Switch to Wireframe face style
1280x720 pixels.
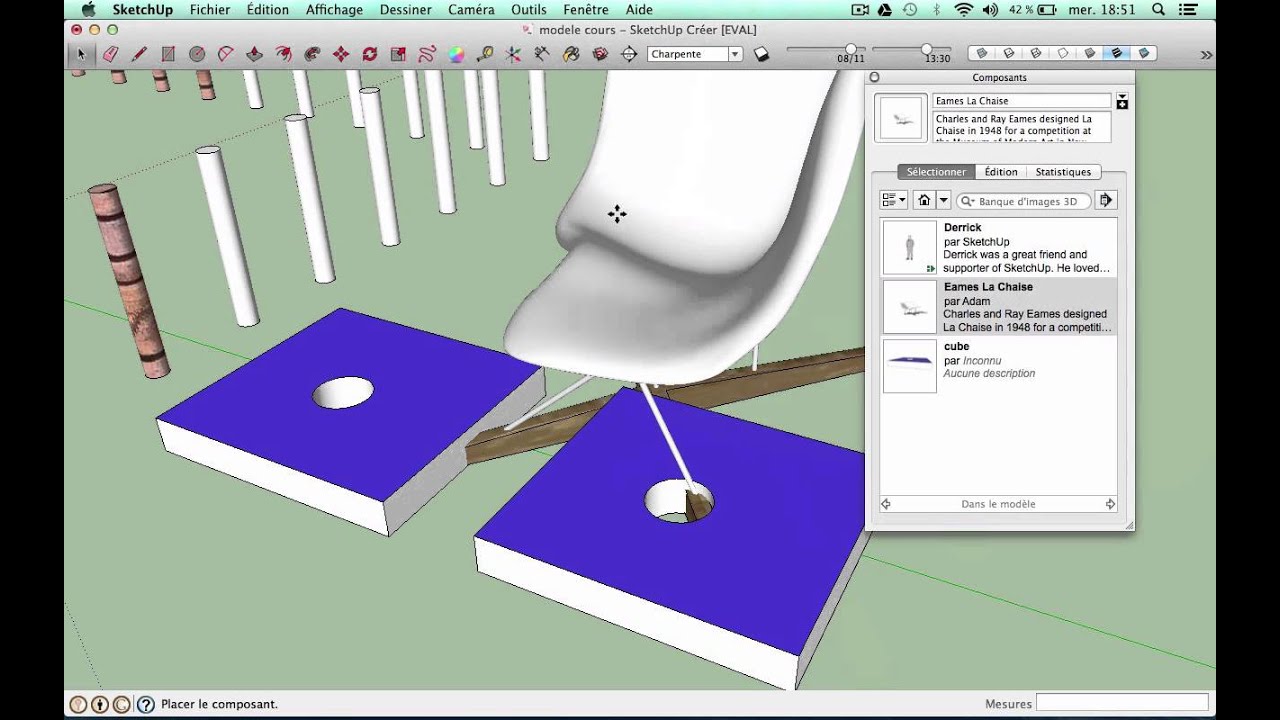click(x=1036, y=53)
